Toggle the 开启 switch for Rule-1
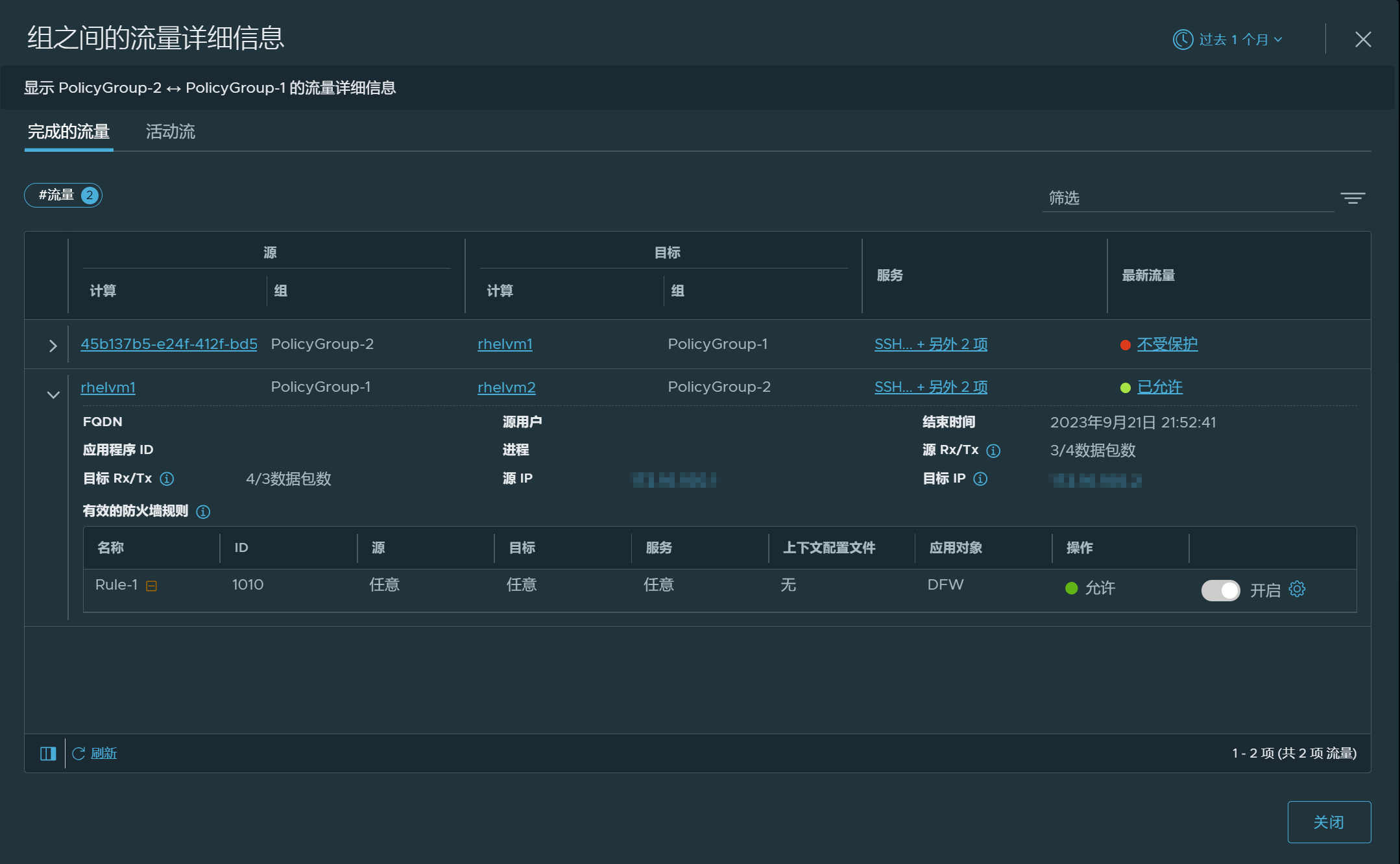 click(1220, 590)
